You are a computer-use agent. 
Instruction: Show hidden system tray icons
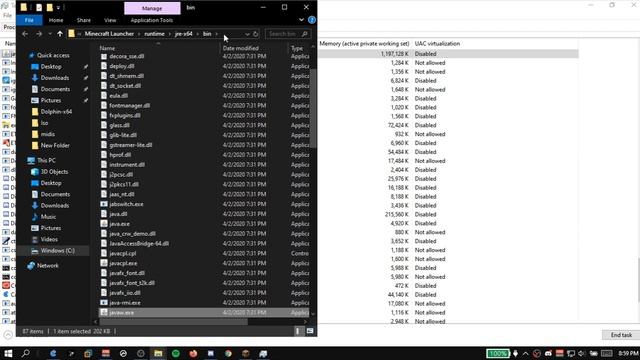pos(526,353)
